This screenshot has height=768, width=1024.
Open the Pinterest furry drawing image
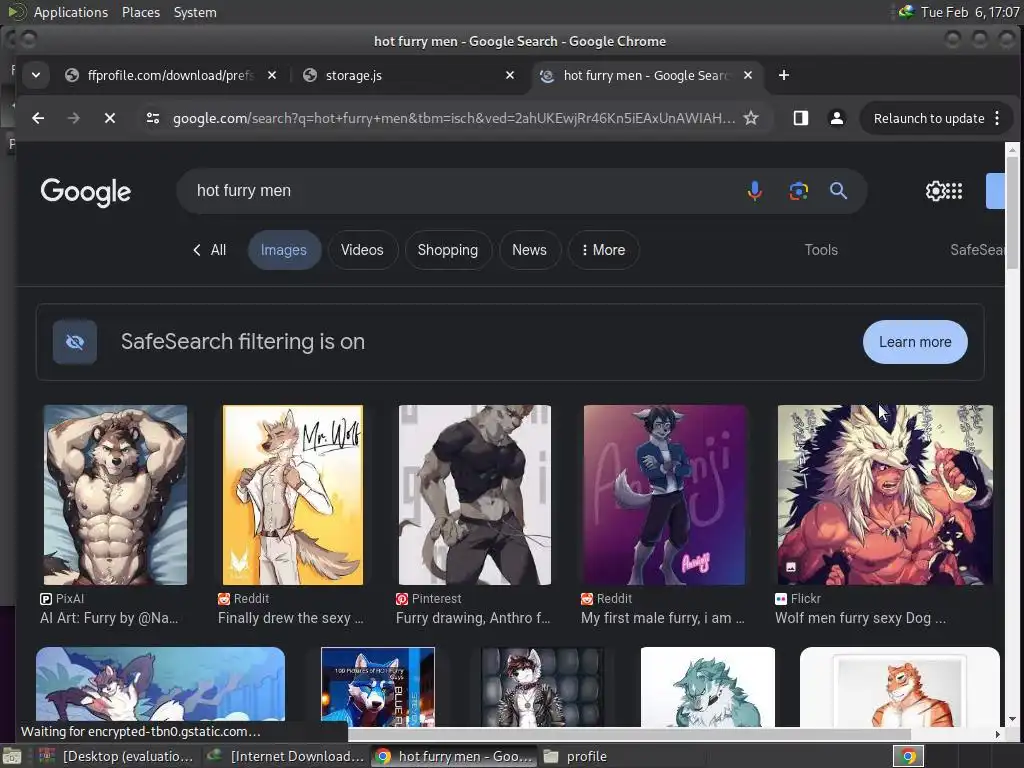(475, 494)
